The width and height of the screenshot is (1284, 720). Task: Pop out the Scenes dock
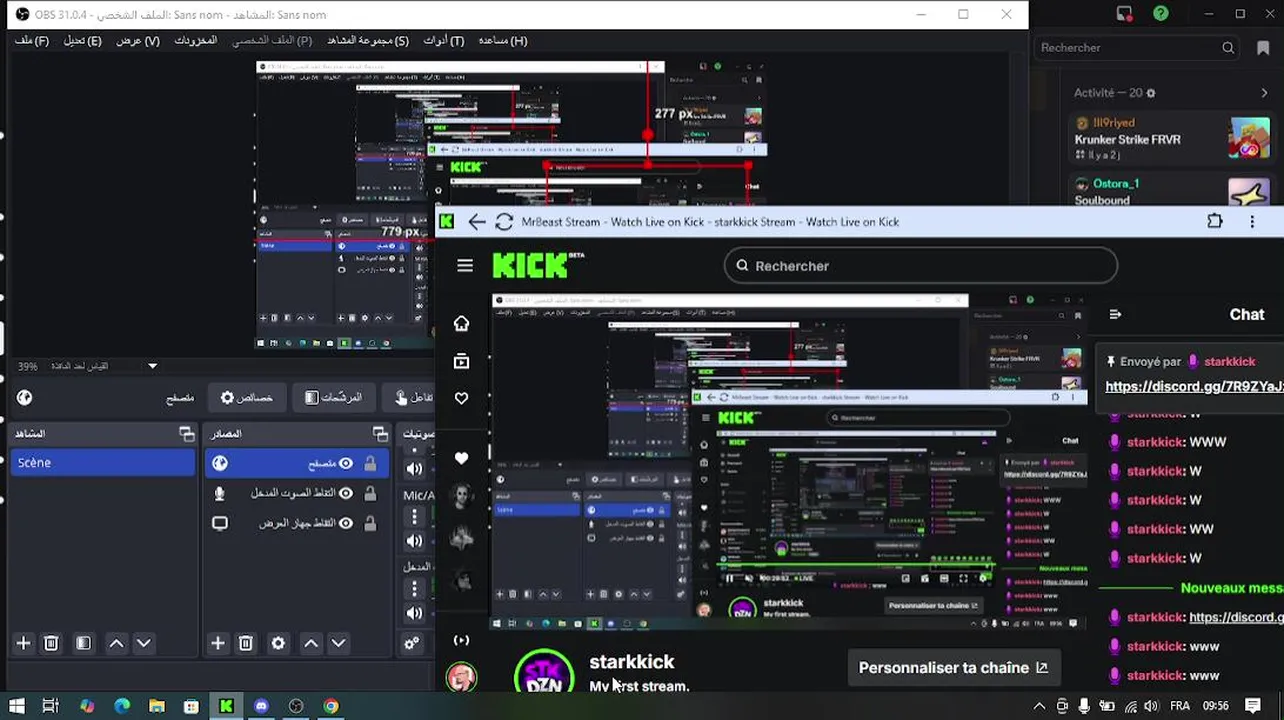186,433
